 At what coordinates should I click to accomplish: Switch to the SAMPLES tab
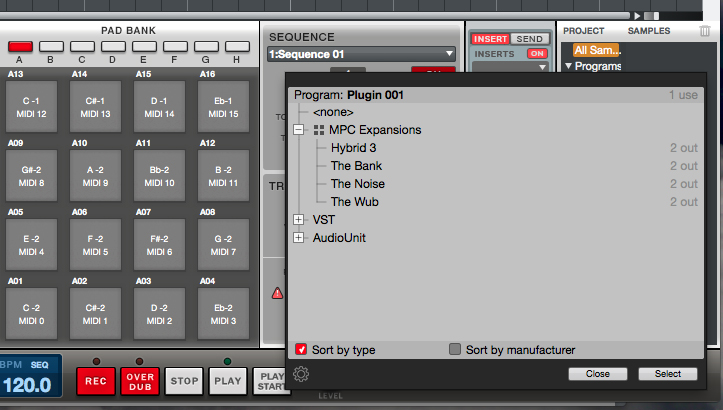tap(648, 31)
